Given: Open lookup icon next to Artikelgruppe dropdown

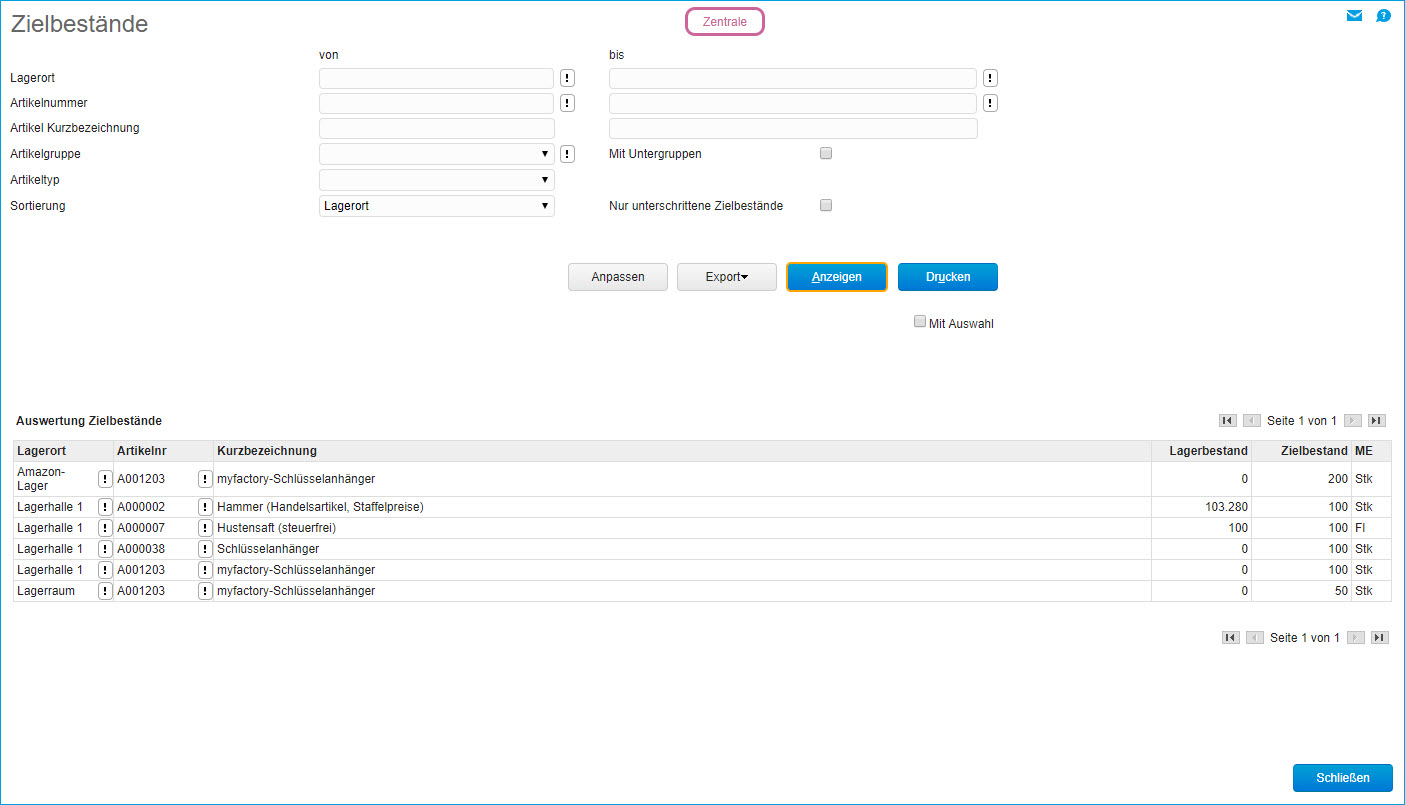Looking at the screenshot, I should (x=567, y=154).
